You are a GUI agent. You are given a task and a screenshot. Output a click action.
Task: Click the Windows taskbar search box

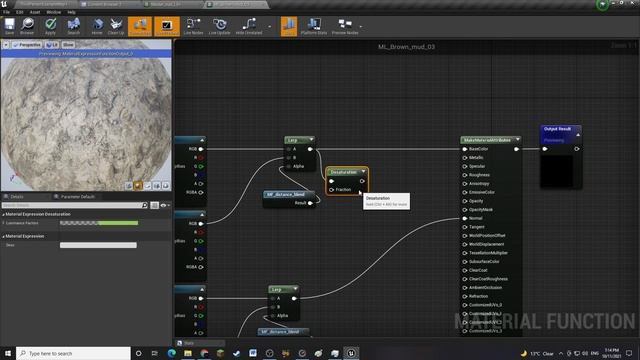pos(73,353)
